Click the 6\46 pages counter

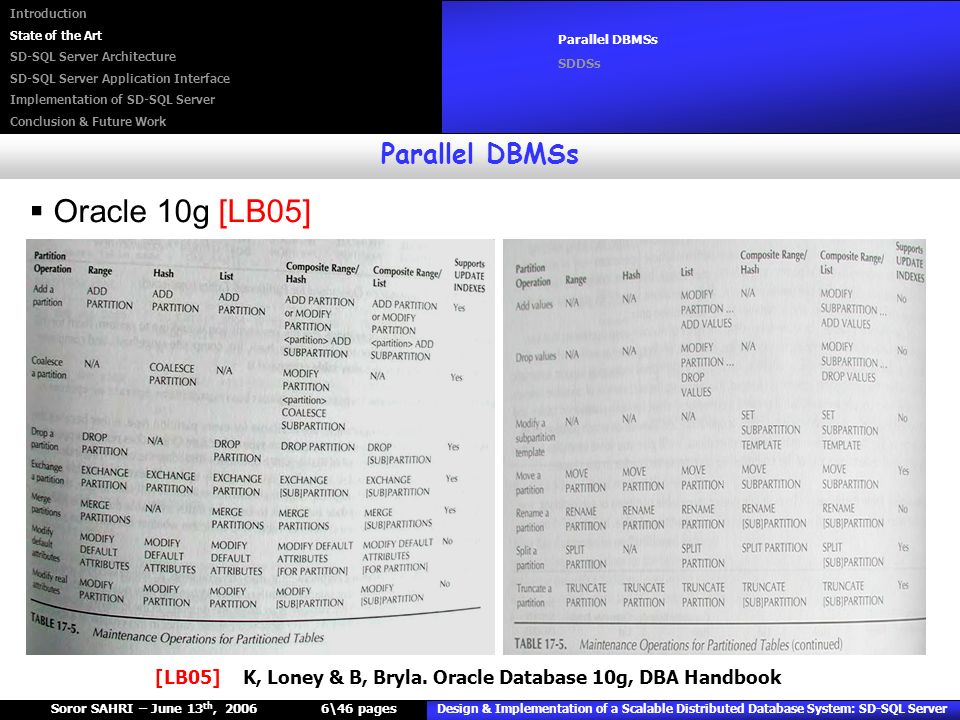(358, 709)
